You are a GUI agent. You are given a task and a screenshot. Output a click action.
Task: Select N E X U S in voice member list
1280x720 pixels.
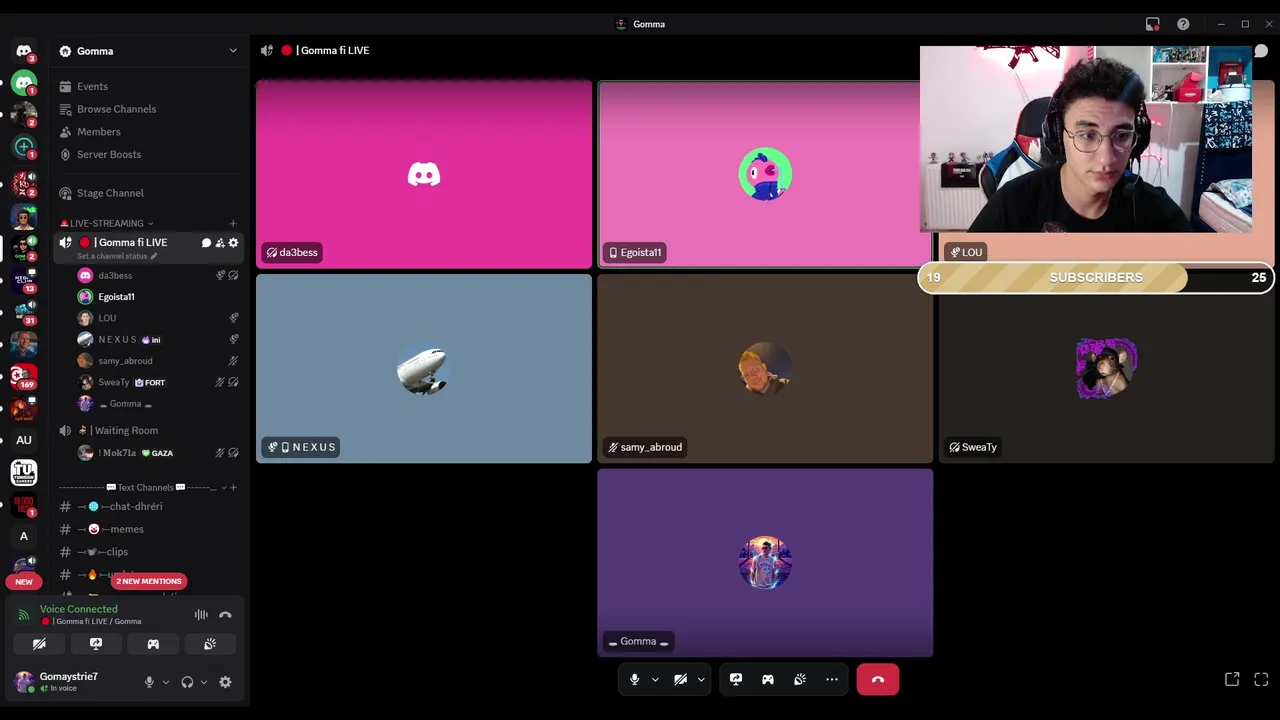[158, 339]
